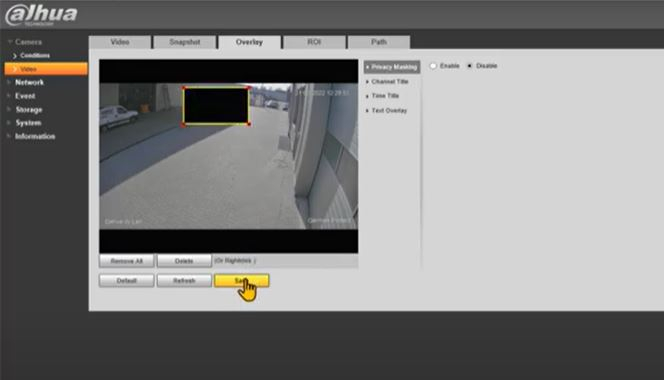The height and width of the screenshot is (380, 664).
Task: Enable privacy masking radio button
Action: (433, 66)
